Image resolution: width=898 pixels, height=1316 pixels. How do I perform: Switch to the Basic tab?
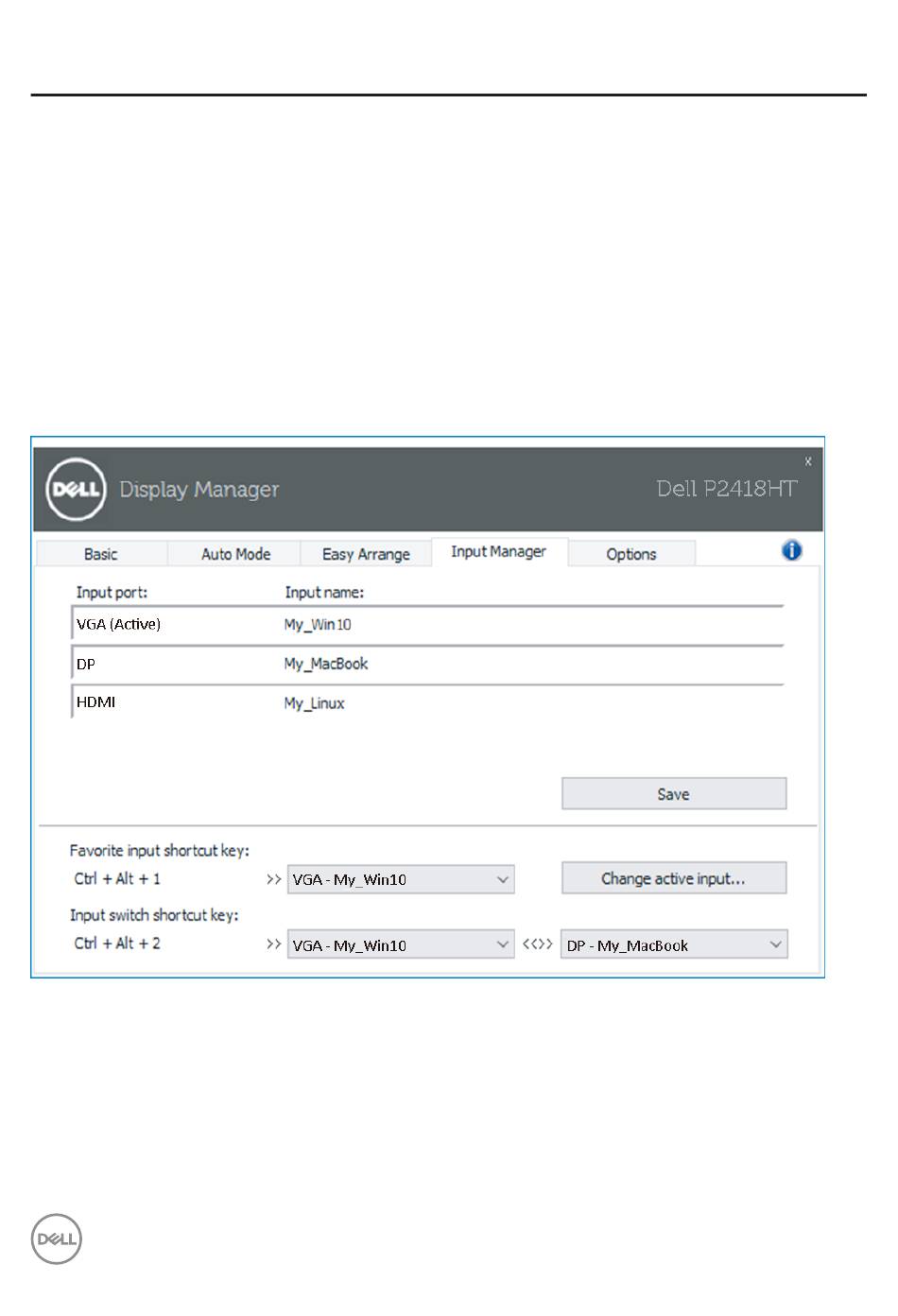click(101, 554)
